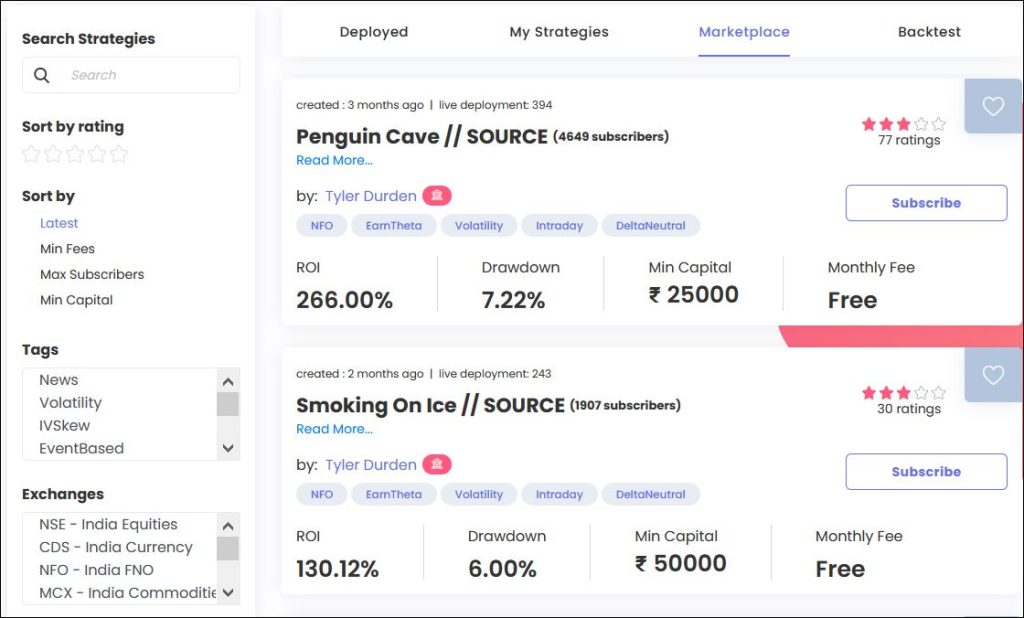Screen dimensions: 1024x618
Task: Click the first star near 30 ratings
Action: click(x=870, y=393)
